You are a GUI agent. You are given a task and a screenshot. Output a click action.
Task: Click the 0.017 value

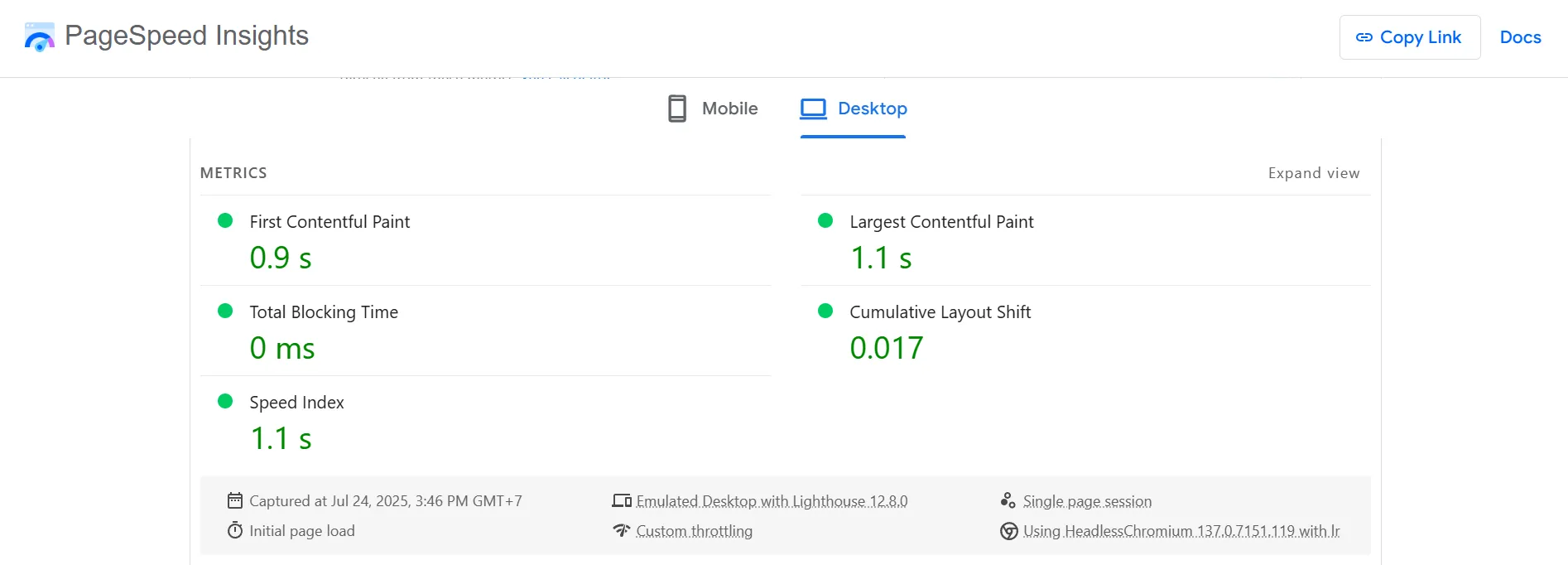tap(887, 348)
